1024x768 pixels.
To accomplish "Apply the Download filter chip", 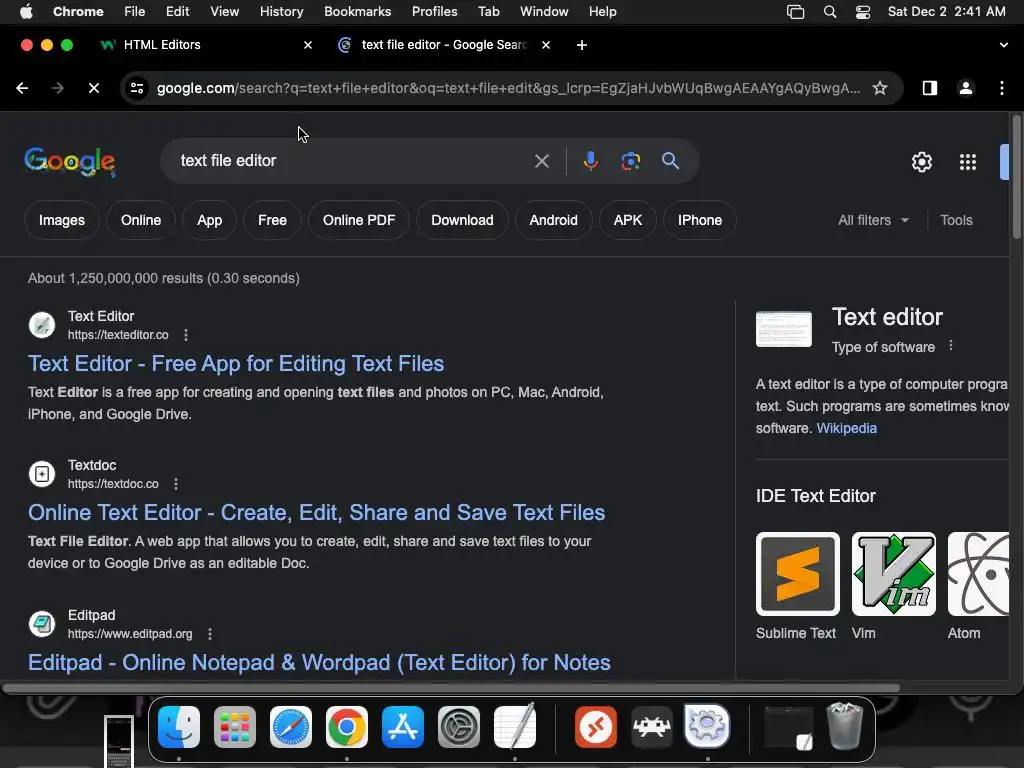I will click(x=462, y=220).
